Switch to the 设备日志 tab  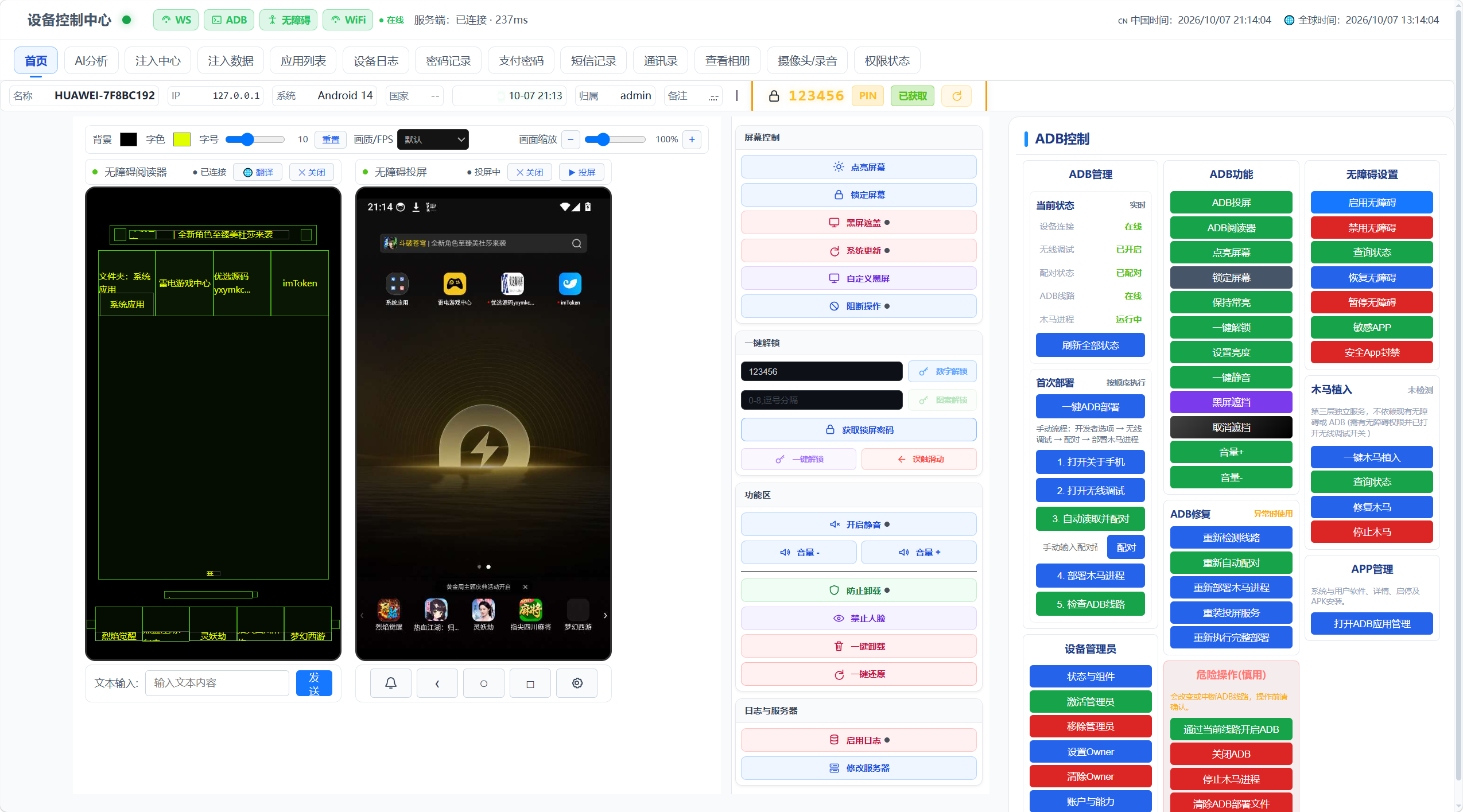375,61
